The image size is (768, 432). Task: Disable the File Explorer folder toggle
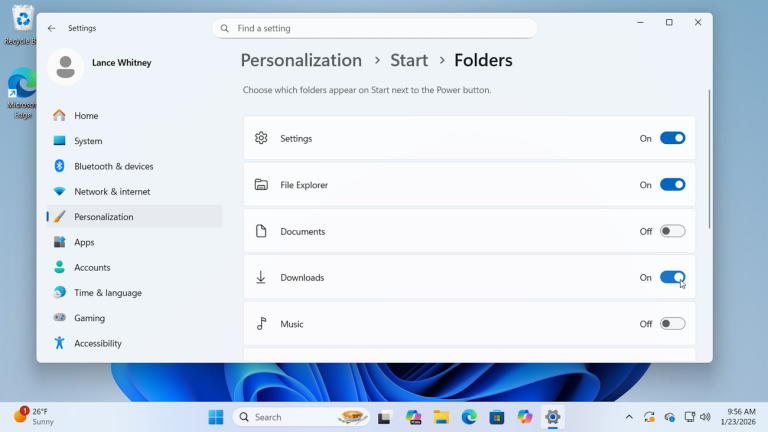click(x=672, y=185)
